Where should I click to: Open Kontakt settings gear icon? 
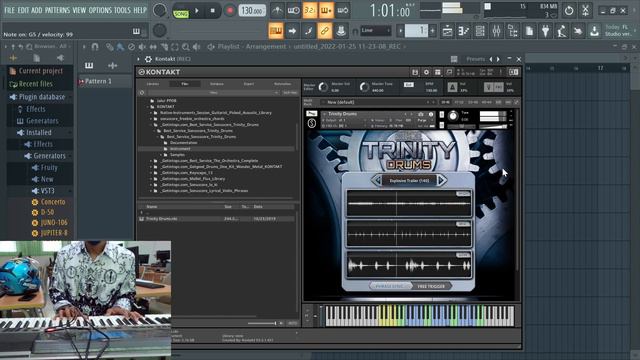click(426, 72)
